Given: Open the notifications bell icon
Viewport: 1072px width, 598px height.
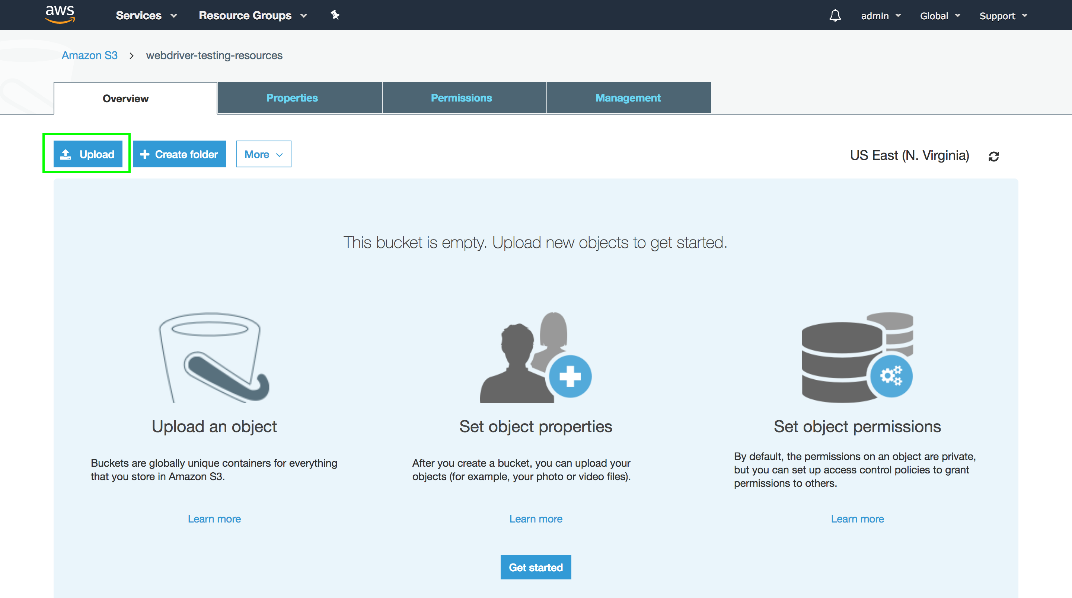Looking at the screenshot, I should 835,16.
